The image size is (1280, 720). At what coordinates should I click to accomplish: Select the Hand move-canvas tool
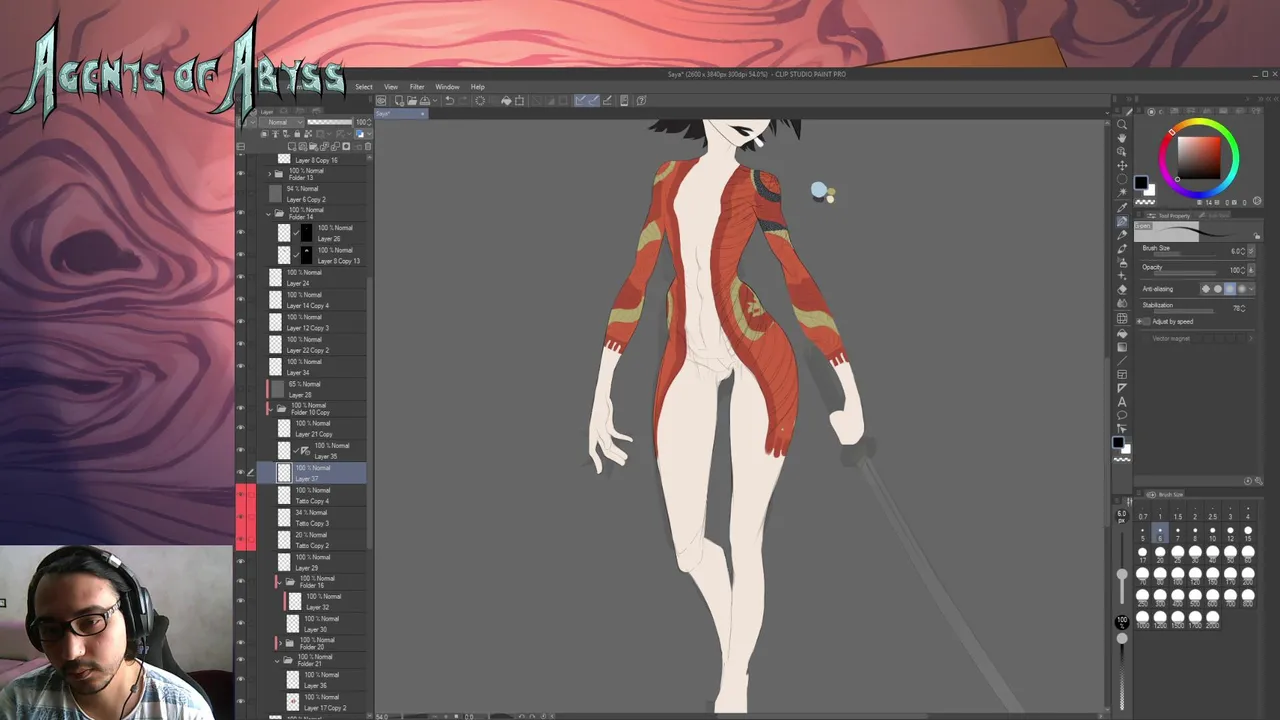click(1122, 138)
